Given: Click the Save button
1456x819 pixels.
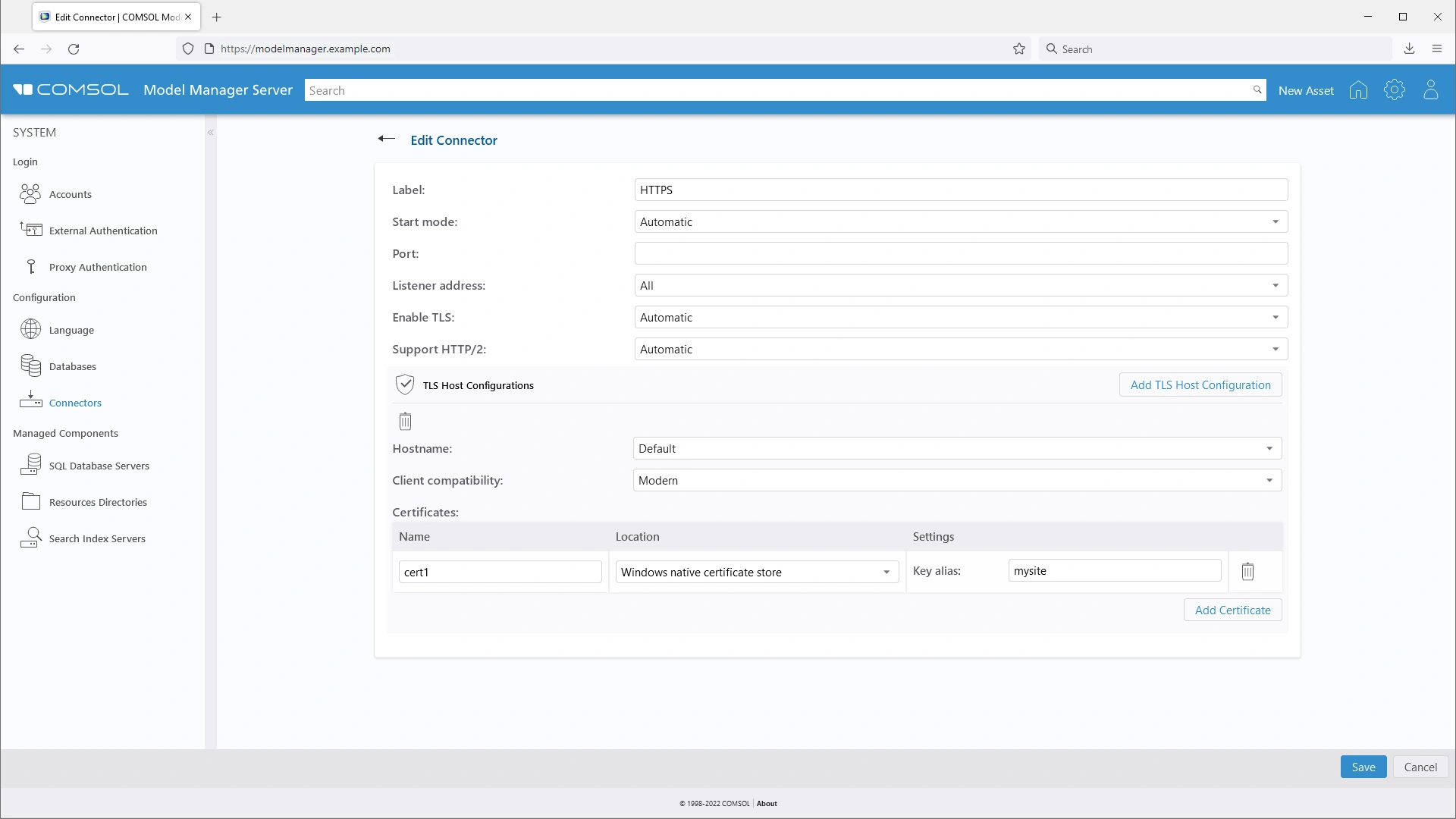Looking at the screenshot, I should pyautogui.click(x=1363, y=767).
